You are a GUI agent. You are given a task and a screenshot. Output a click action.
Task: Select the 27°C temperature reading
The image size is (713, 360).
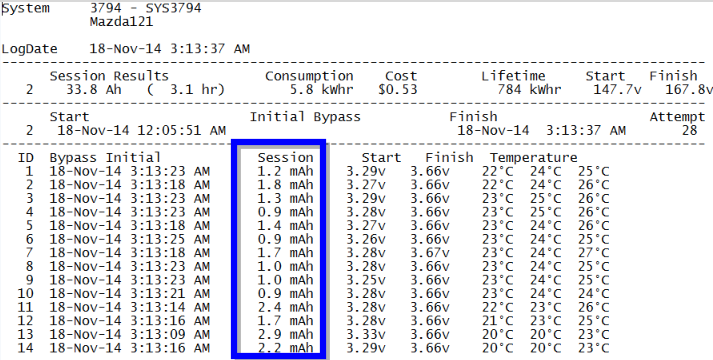(593, 253)
